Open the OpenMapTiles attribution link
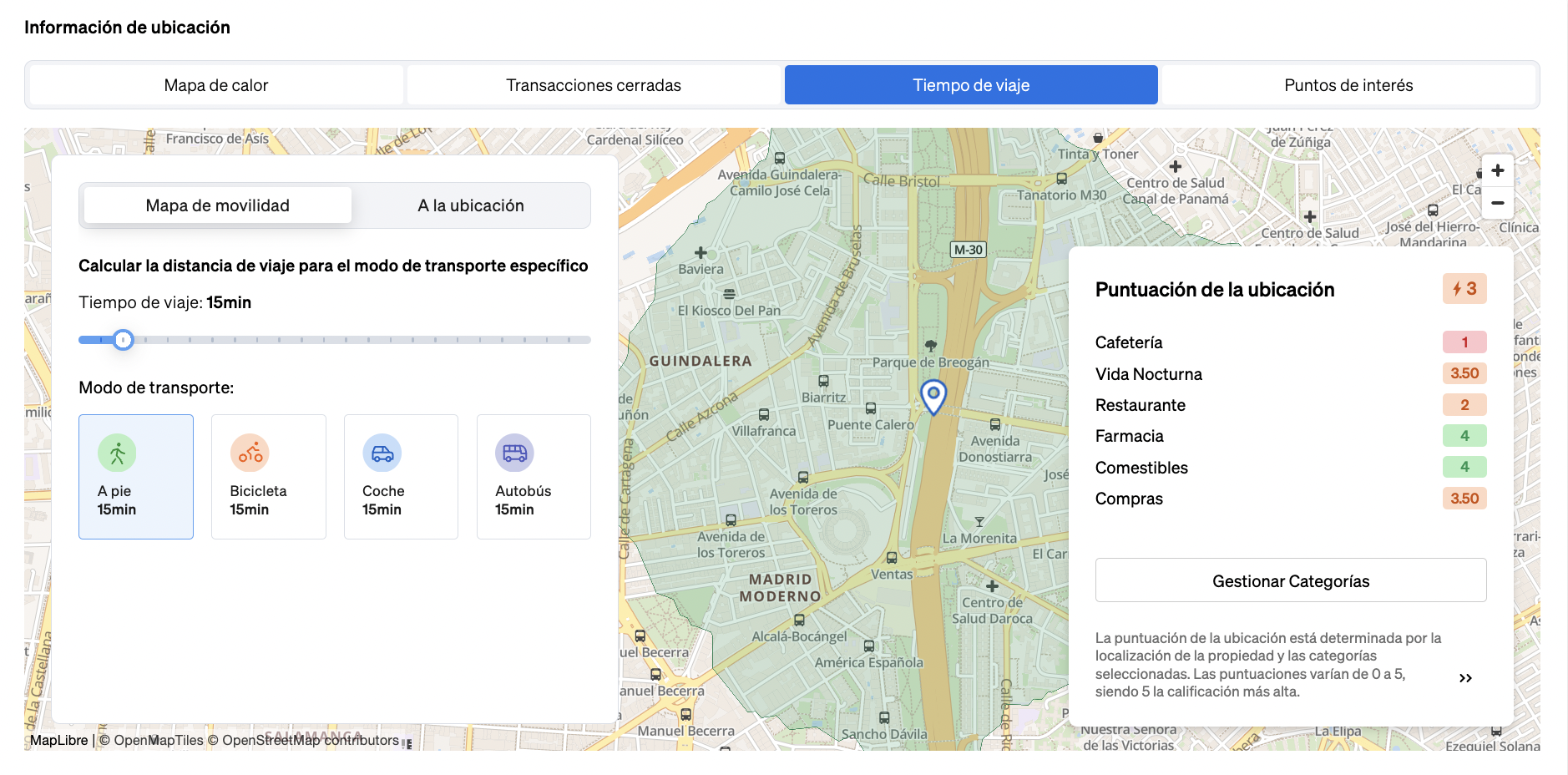Screen dimensions: 1568x775 (151, 740)
